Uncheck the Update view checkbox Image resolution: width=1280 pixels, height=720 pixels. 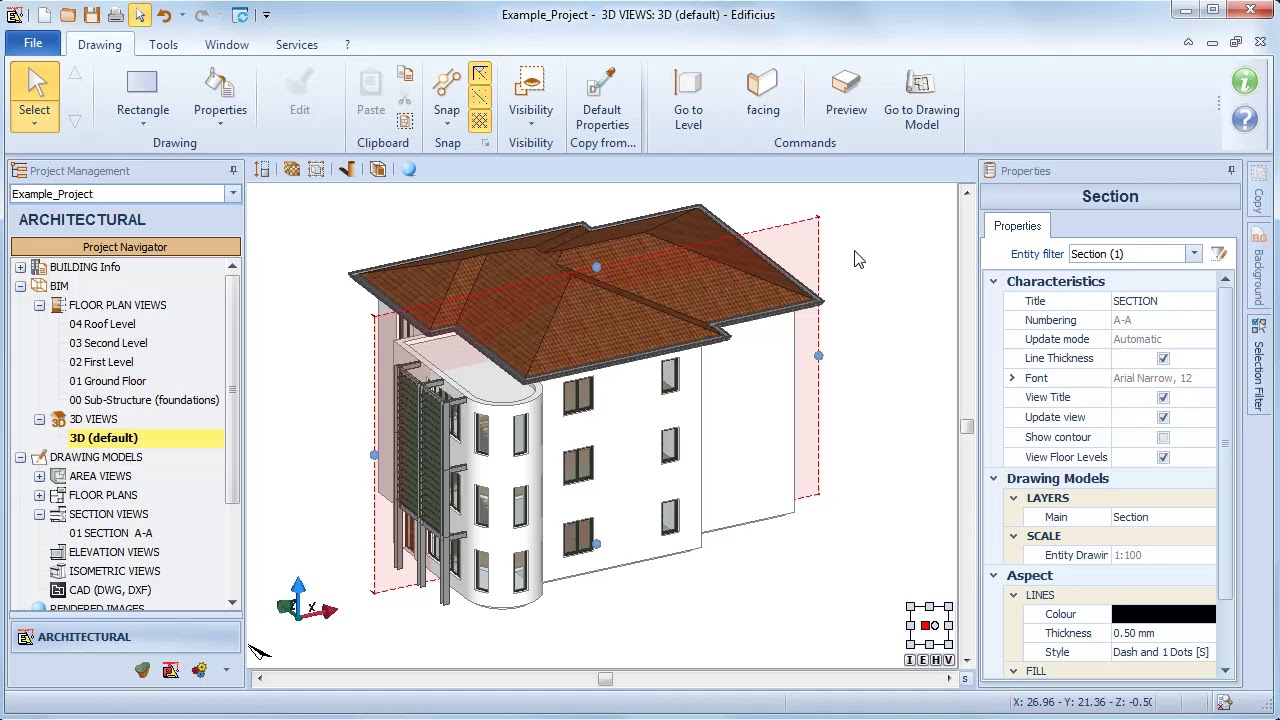pyautogui.click(x=1163, y=417)
